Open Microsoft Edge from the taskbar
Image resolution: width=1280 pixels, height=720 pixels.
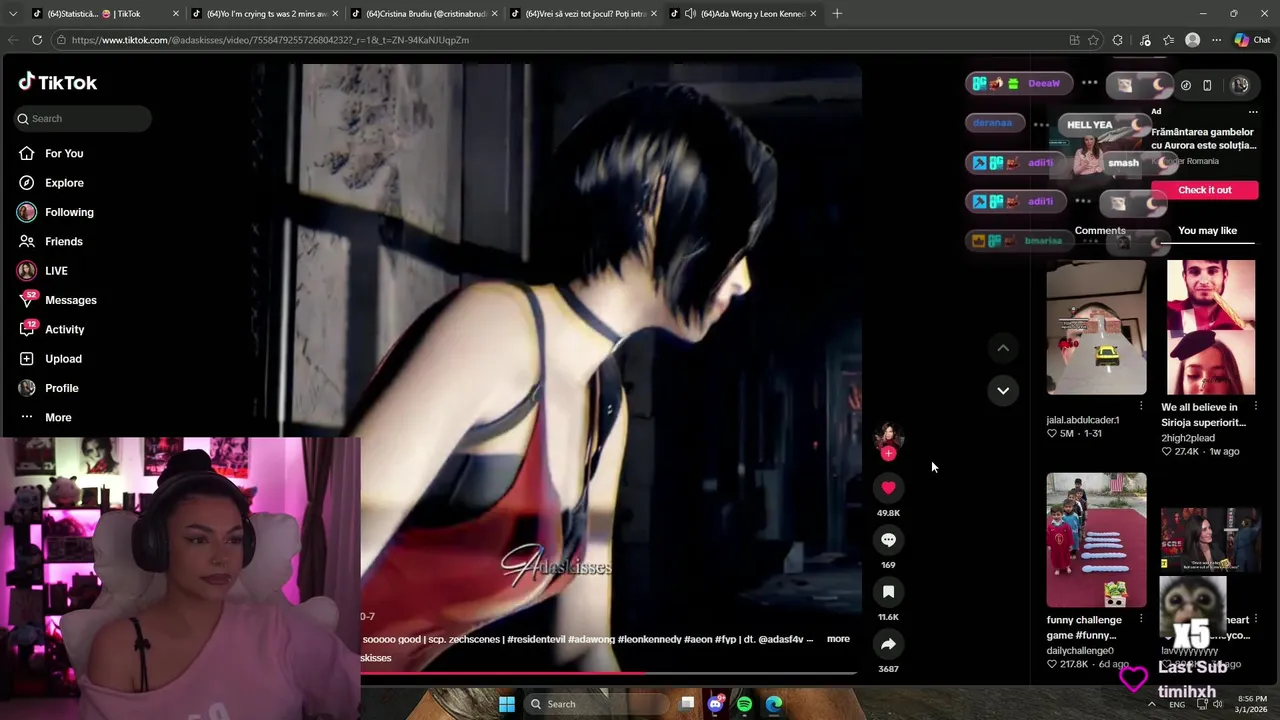[774, 704]
